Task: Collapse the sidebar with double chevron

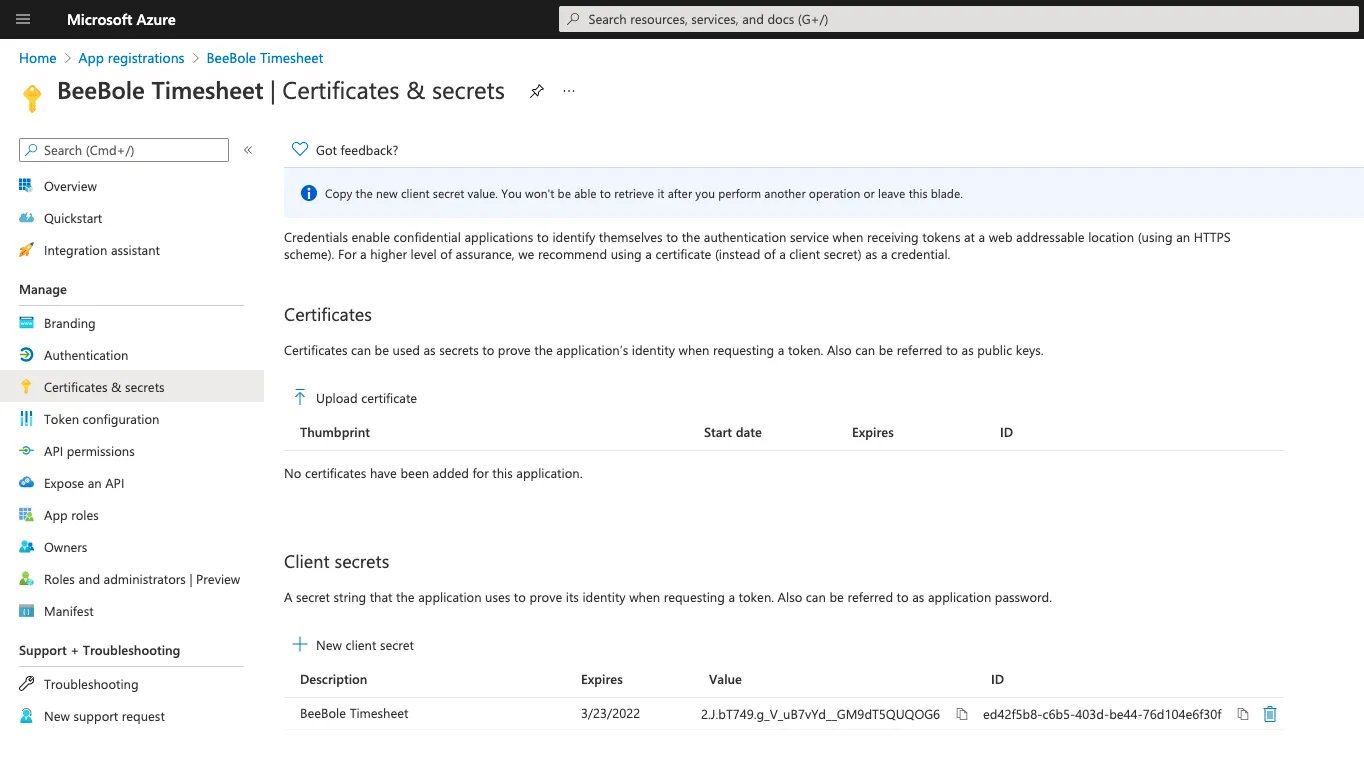Action: coord(248,150)
